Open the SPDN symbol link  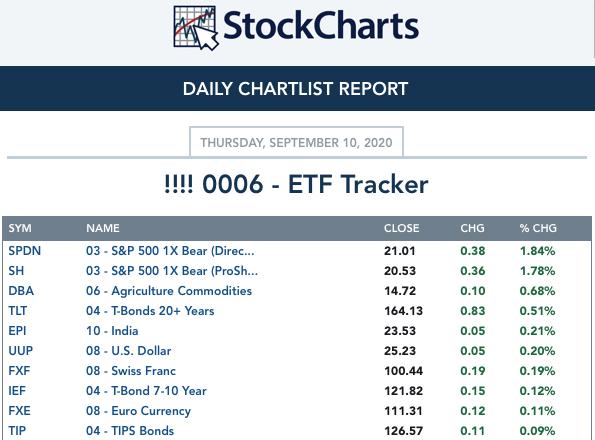25,251
